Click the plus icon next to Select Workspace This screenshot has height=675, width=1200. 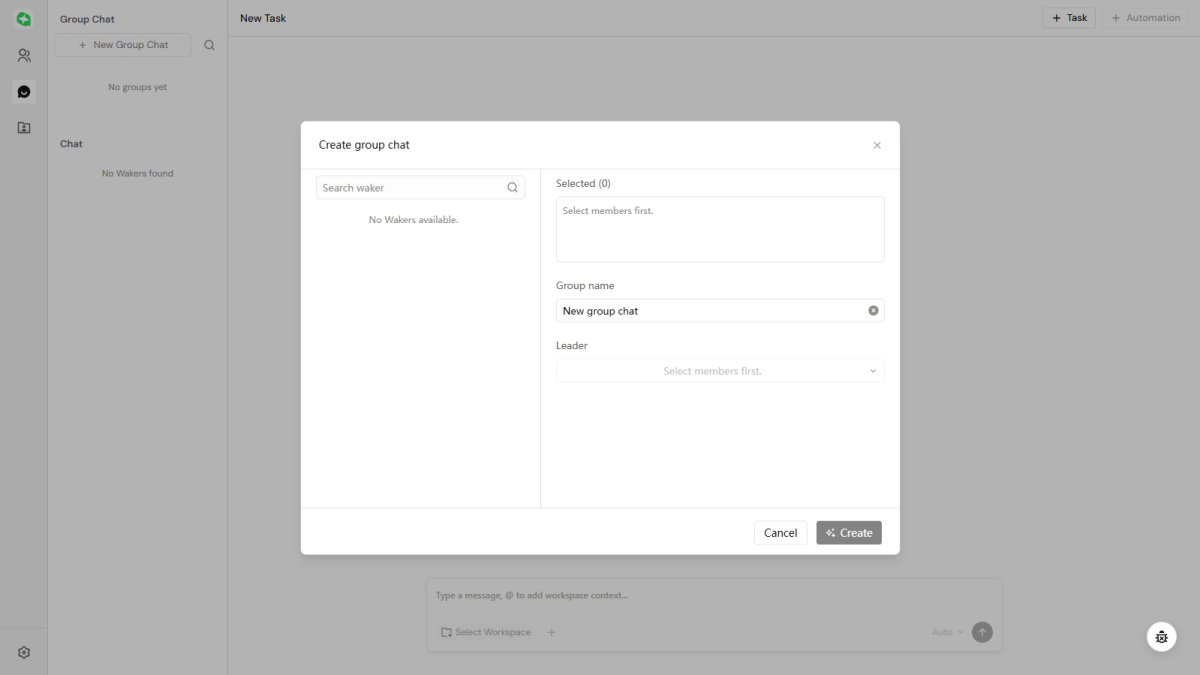click(551, 632)
